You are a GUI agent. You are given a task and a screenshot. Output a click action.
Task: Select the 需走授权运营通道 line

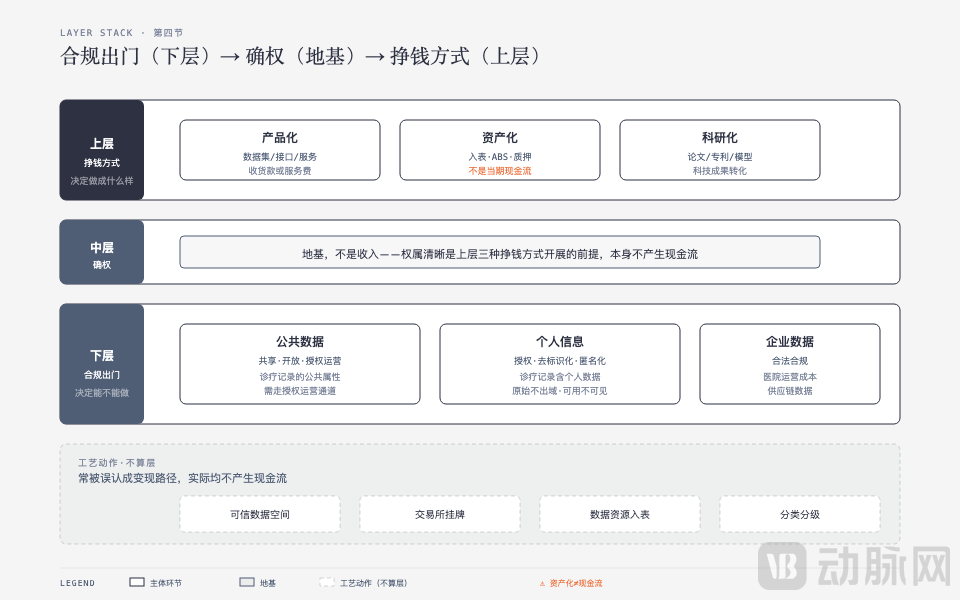(299, 391)
